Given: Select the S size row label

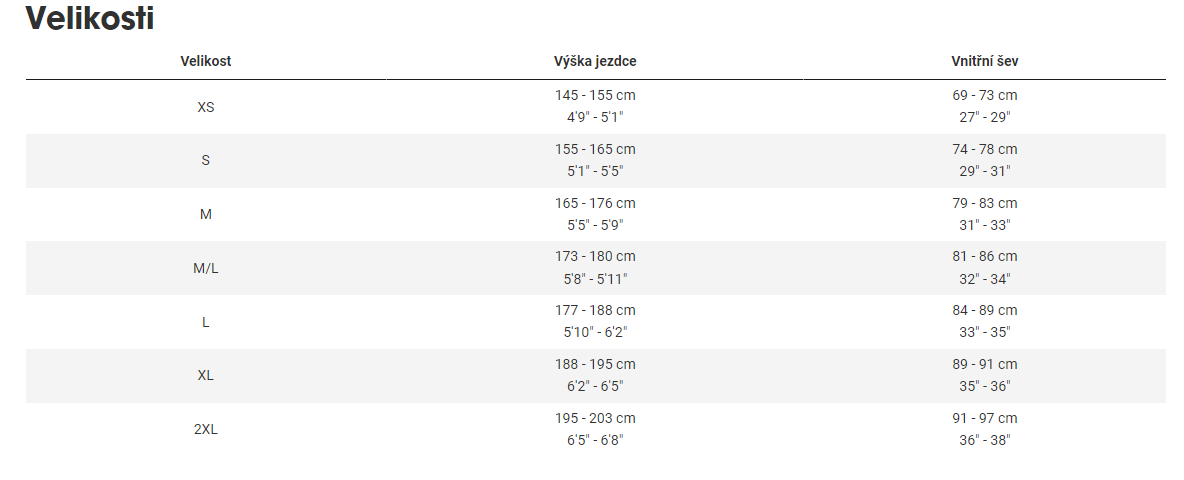Looking at the screenshot, I should 205,161.
